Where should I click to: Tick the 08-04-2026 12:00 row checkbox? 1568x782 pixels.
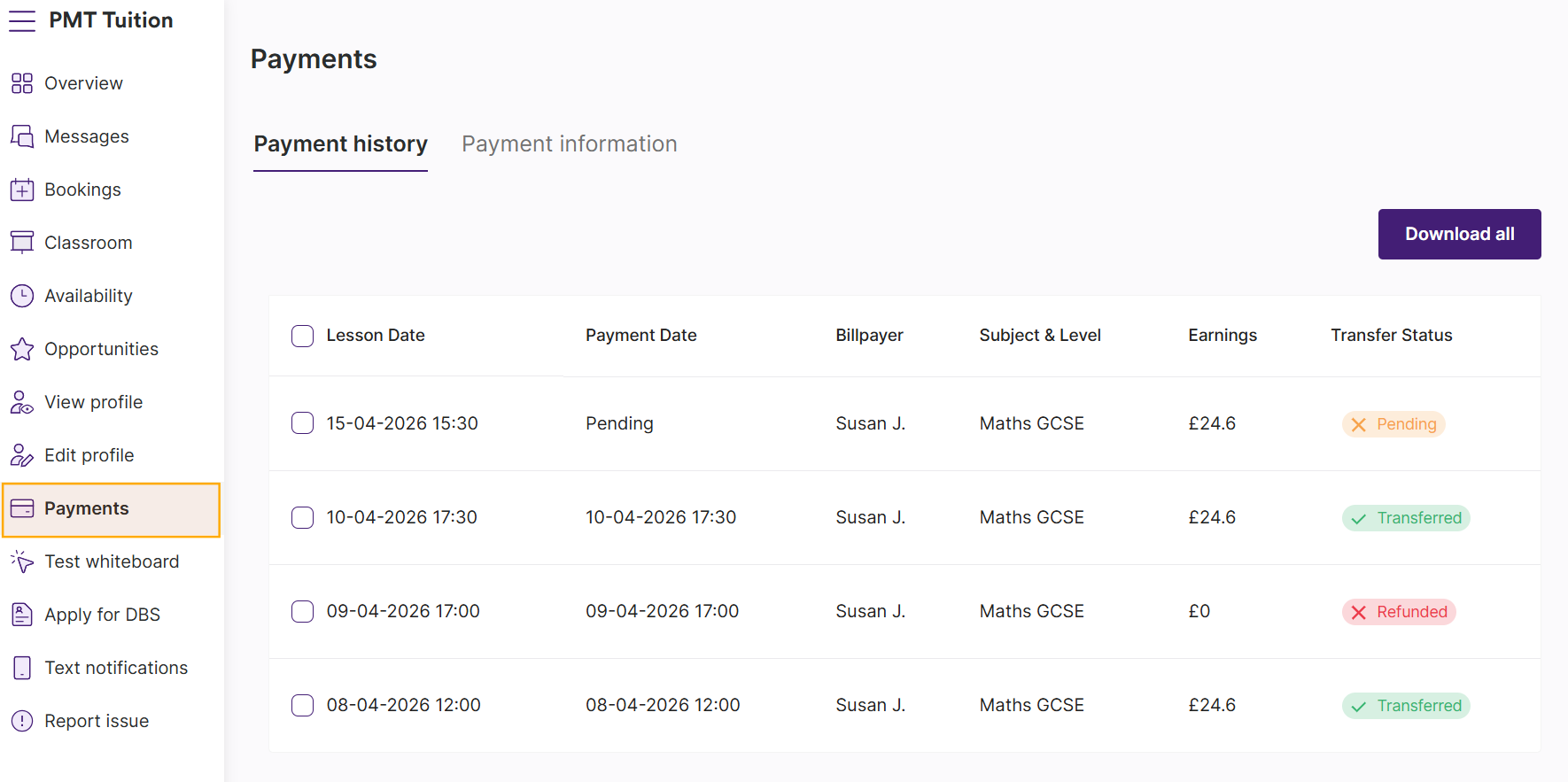tap(302, 705)
